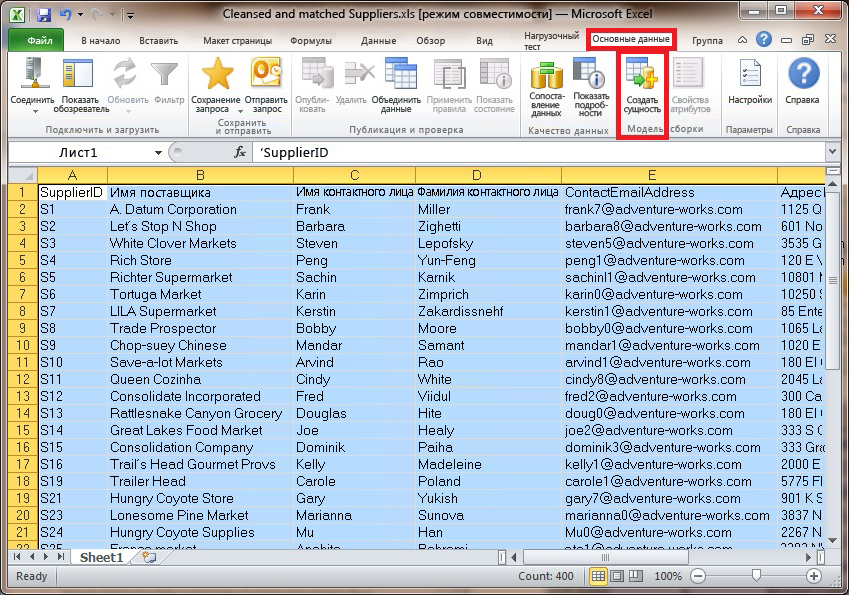
Task: Click the Undo arrow icon
Action: coord(66,14)
